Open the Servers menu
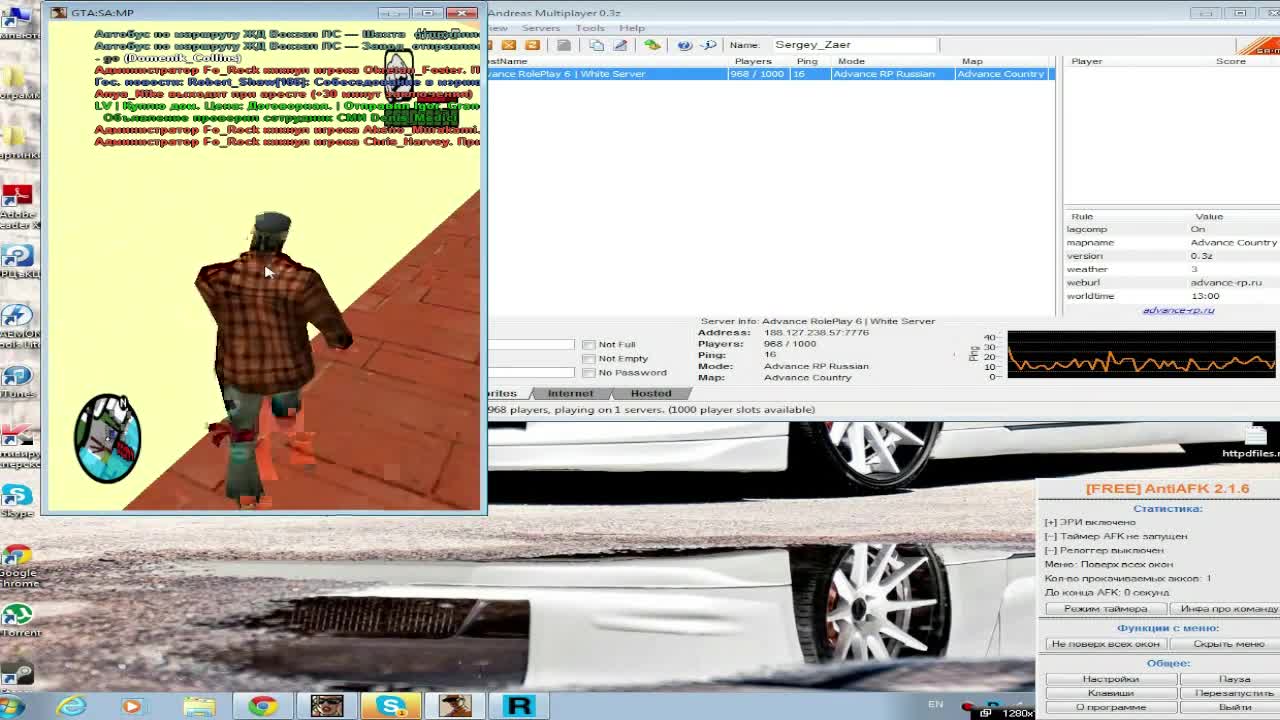The width and height of the screenshot is (1280, 720). coord(541,28)
